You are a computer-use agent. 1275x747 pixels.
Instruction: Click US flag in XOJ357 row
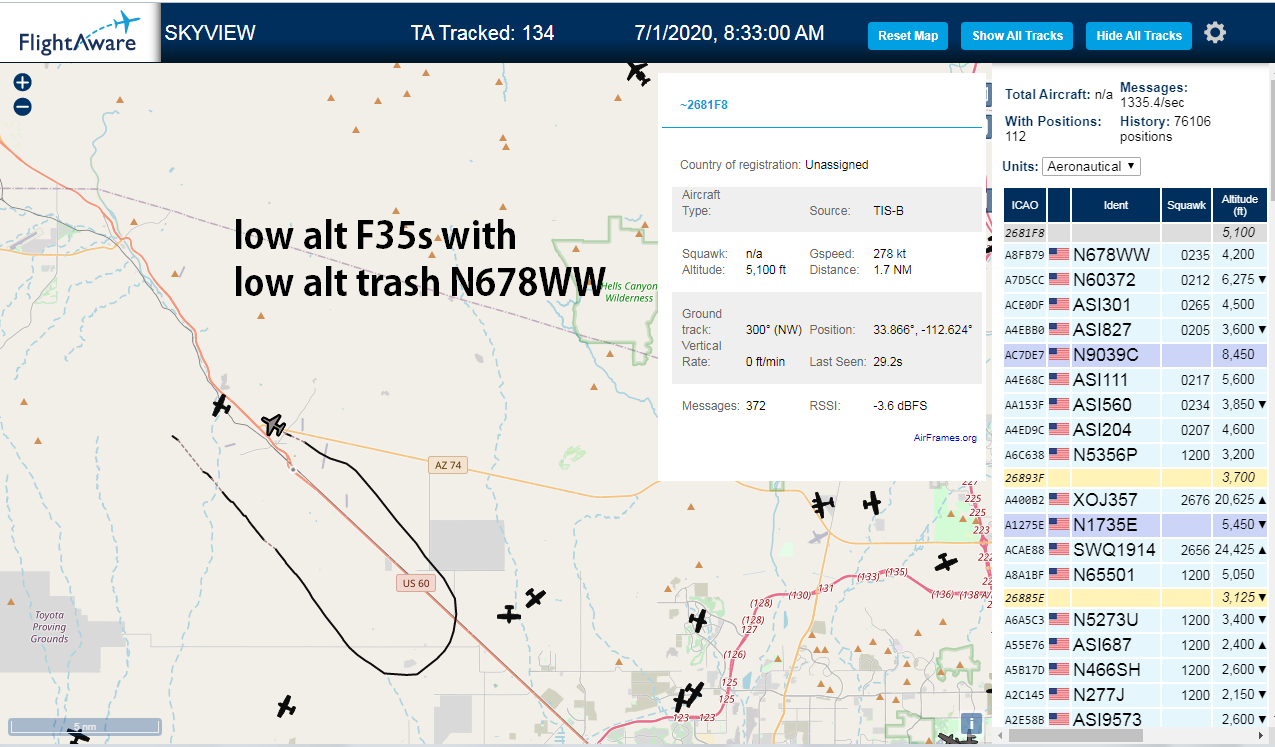click(1059, 500)
